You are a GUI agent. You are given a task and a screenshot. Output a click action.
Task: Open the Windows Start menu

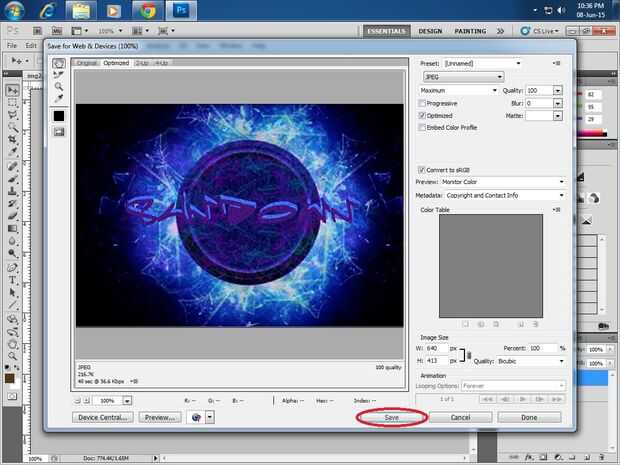(13, 11)
